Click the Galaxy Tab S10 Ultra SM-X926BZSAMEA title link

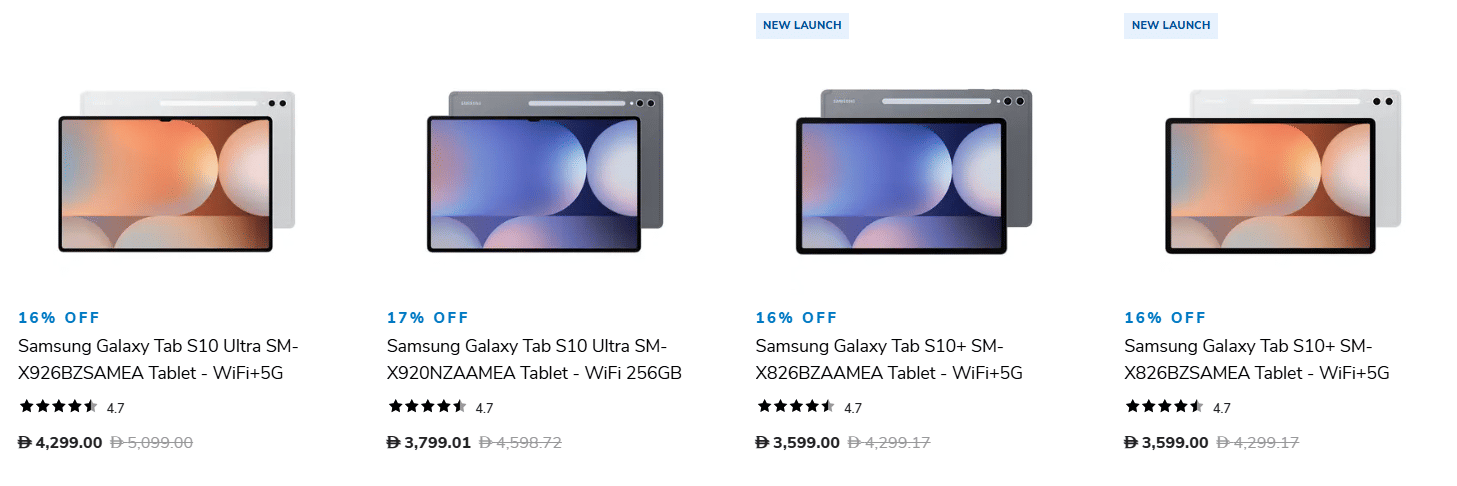tap(158, 360)
